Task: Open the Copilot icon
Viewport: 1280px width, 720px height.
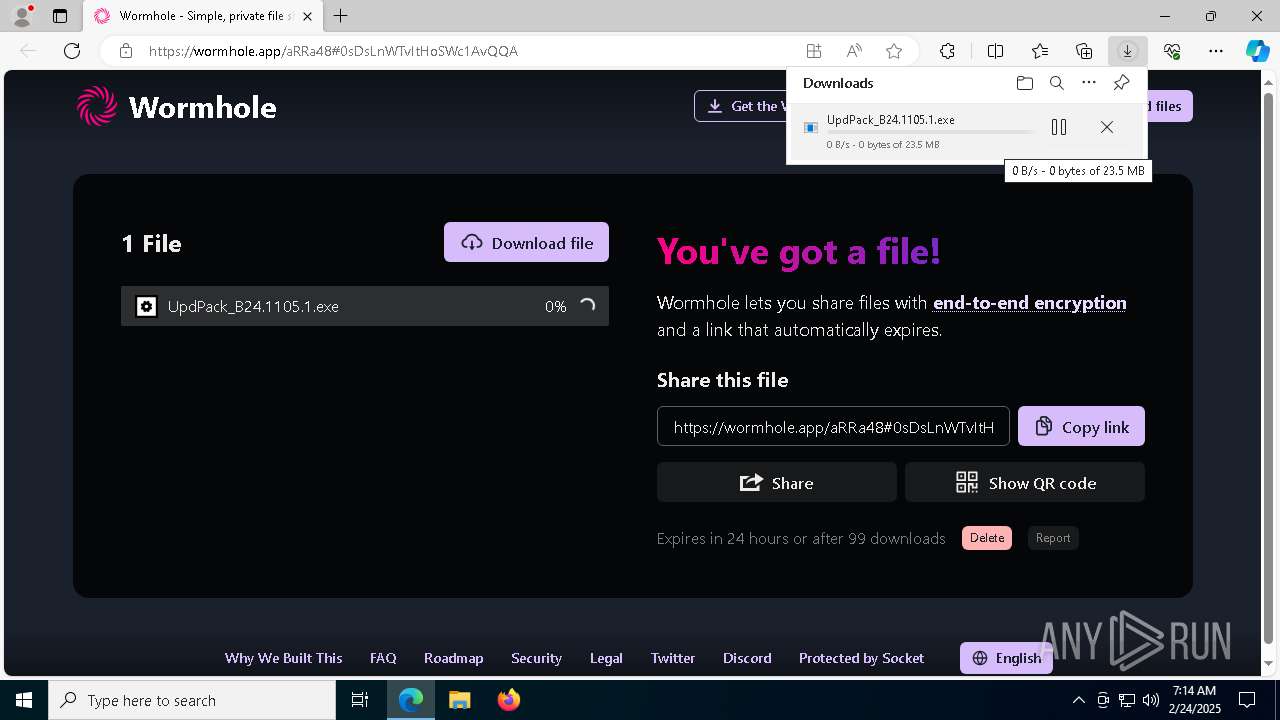Action: point(1257,51)
